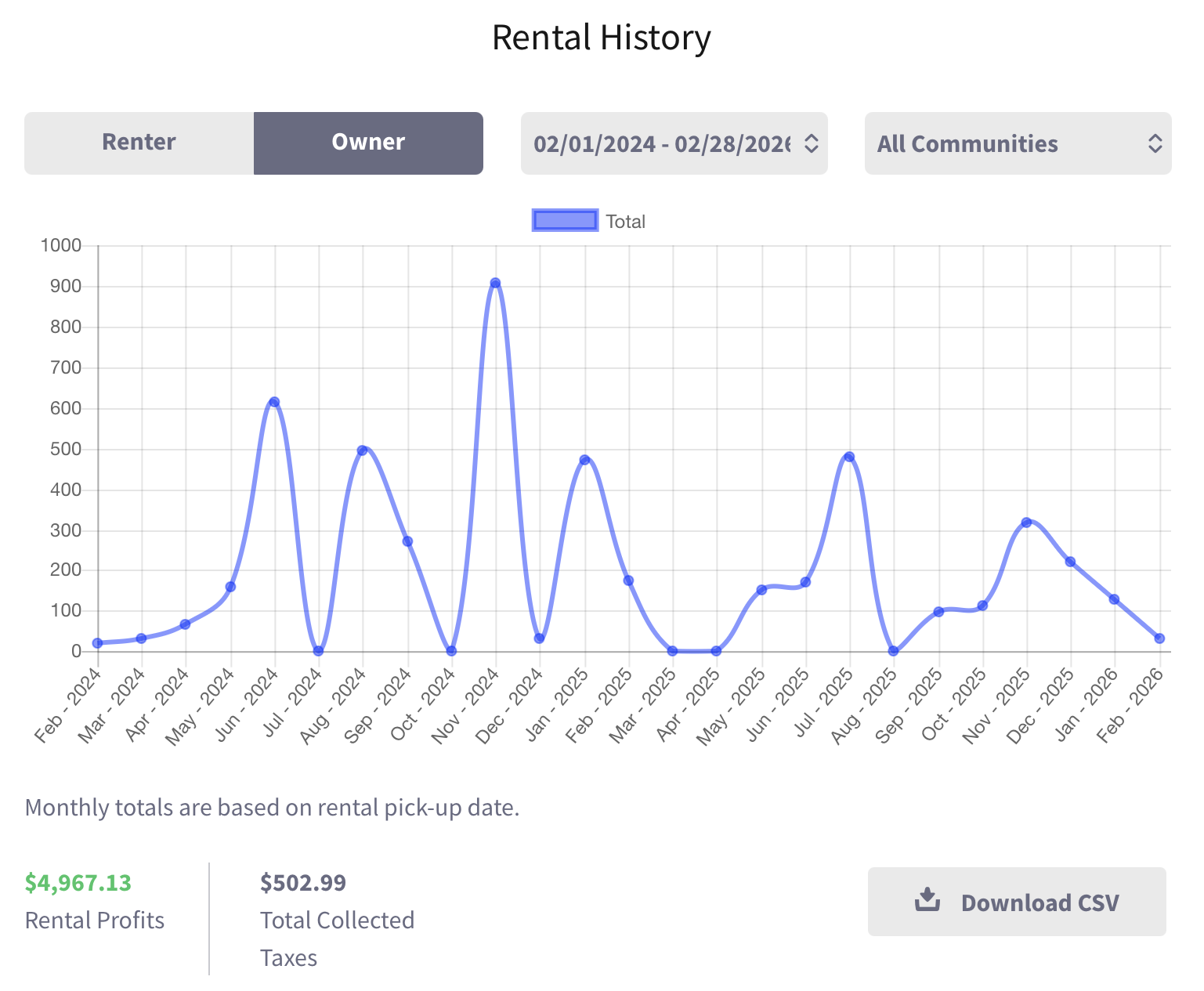1204x991 pixels.
Task: Select the Feb 2026 endpoint marker
Action: [x=1159, y=638]
